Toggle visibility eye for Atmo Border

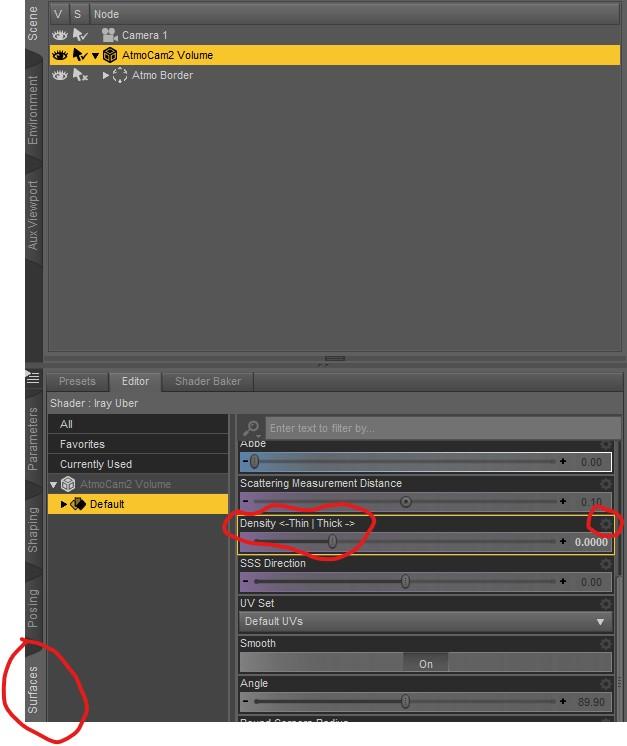point(60,75)
